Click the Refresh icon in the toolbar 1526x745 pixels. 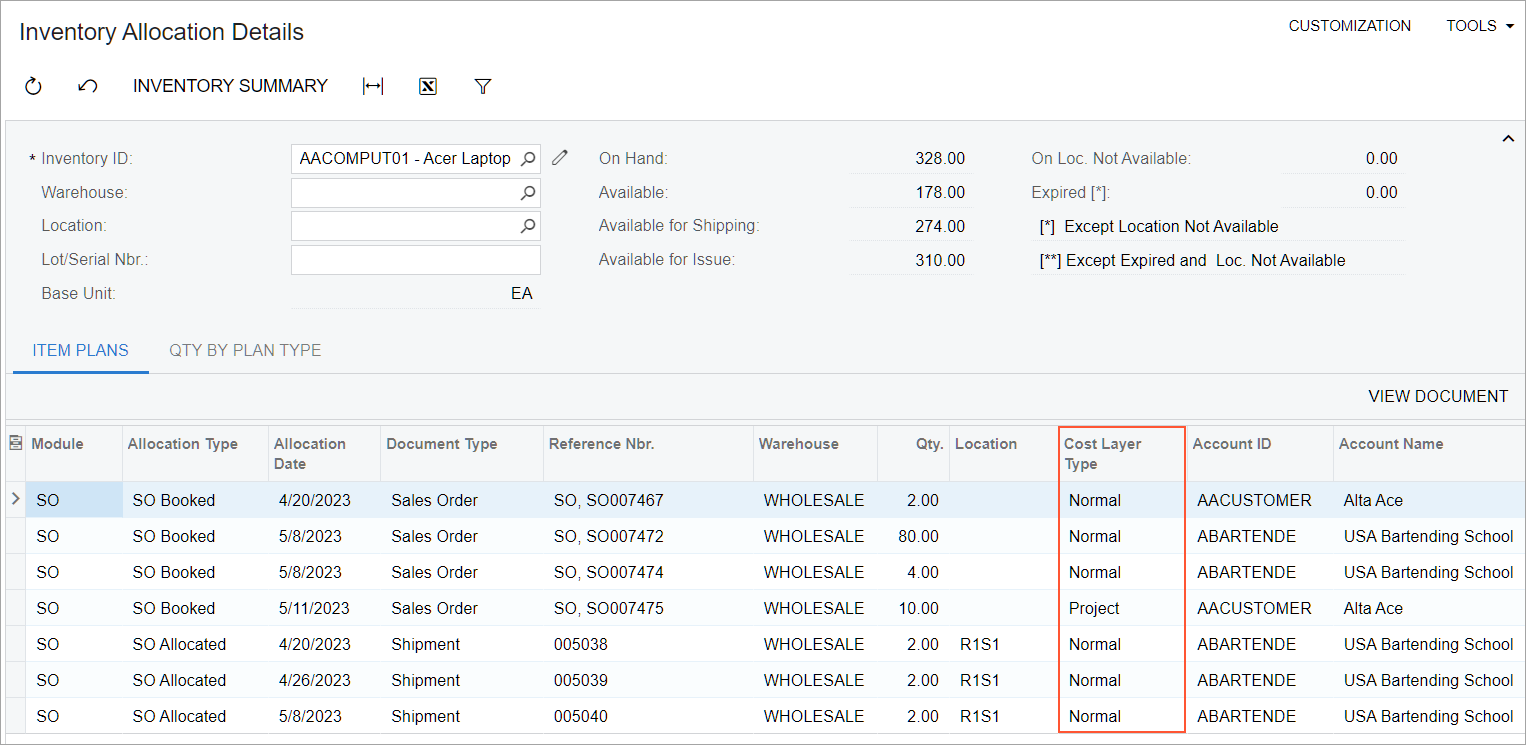click(33, 86)
